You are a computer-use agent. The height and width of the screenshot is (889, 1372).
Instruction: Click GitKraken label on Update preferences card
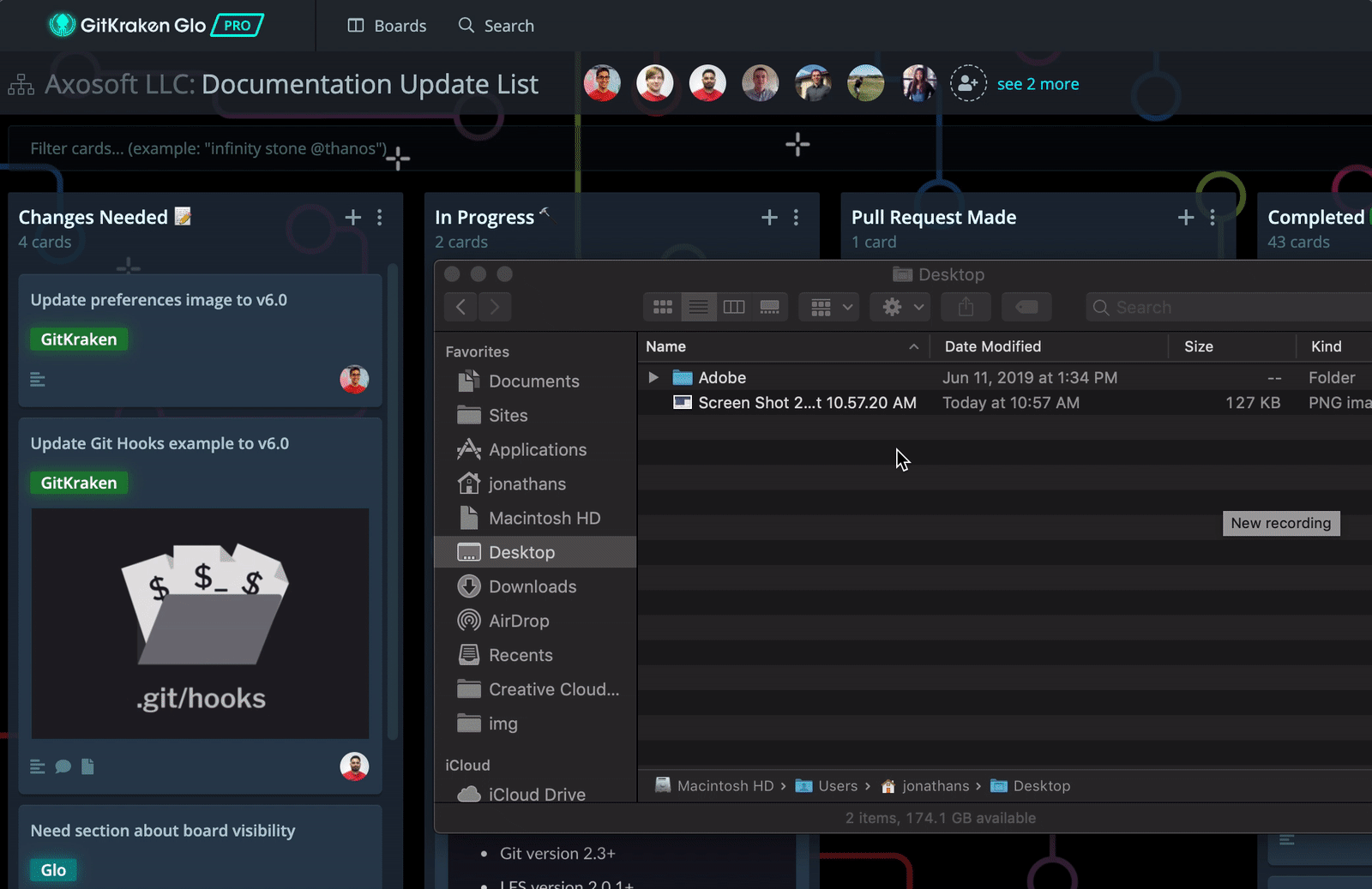click(x=79, y=339)
